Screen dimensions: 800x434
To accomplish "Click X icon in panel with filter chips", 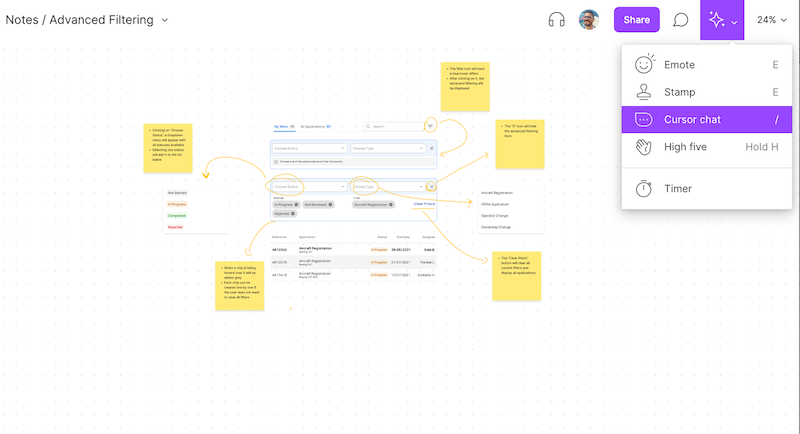I will tap(431, 187).
